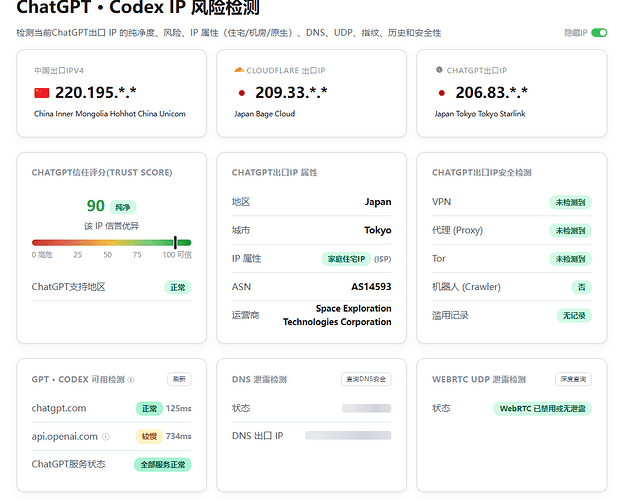Click the 地区 value Japan
Viewport: 643px width, 500px height.
point(378,202)
